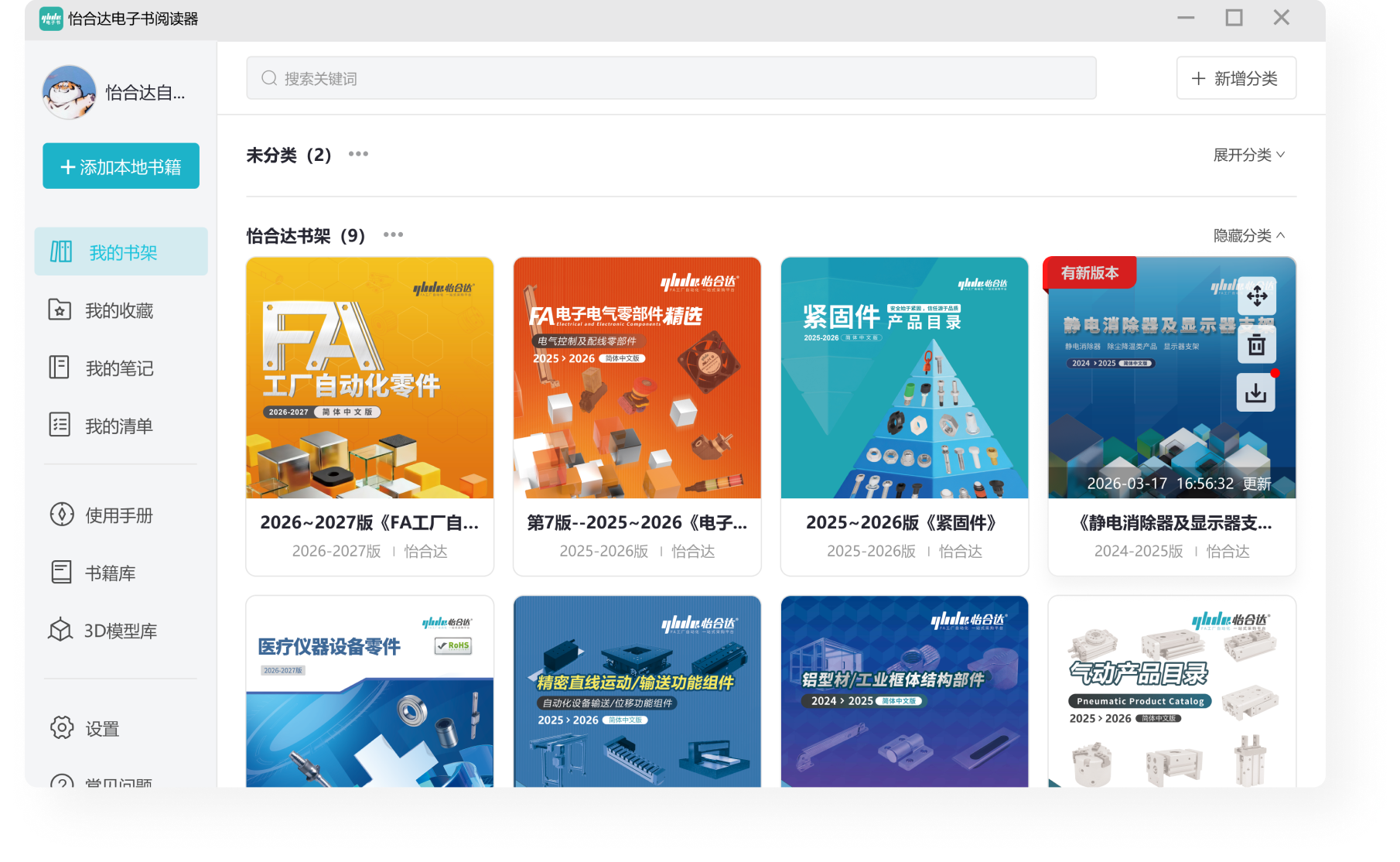
Task: Click the 添加本地书籍 button
Action: tap(121, 166)
